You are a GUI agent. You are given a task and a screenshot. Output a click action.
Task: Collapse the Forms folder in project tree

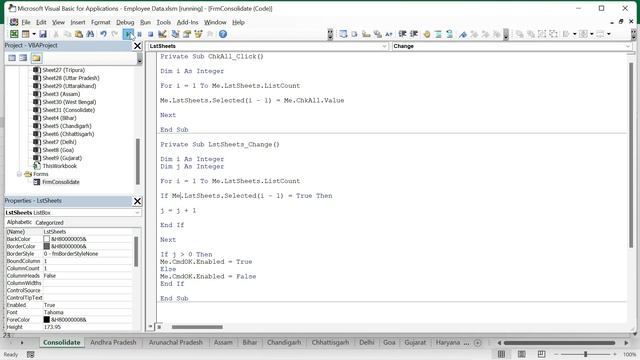19,174
